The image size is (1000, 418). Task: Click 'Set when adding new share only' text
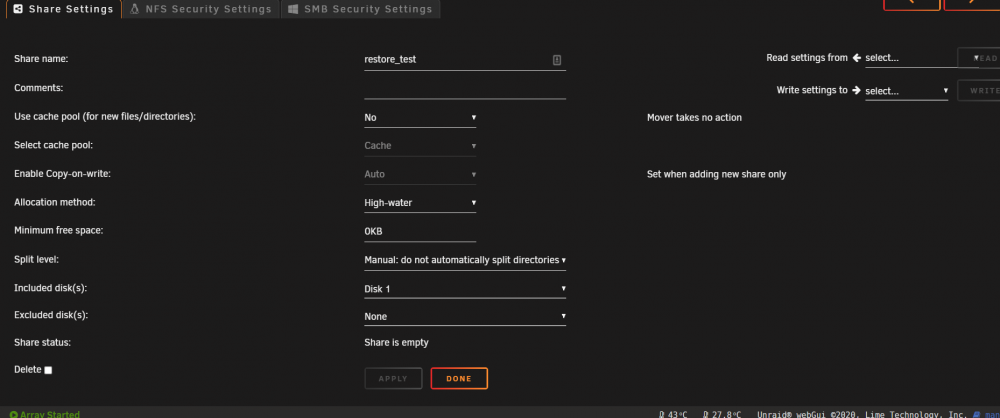(x=716, y=174)
